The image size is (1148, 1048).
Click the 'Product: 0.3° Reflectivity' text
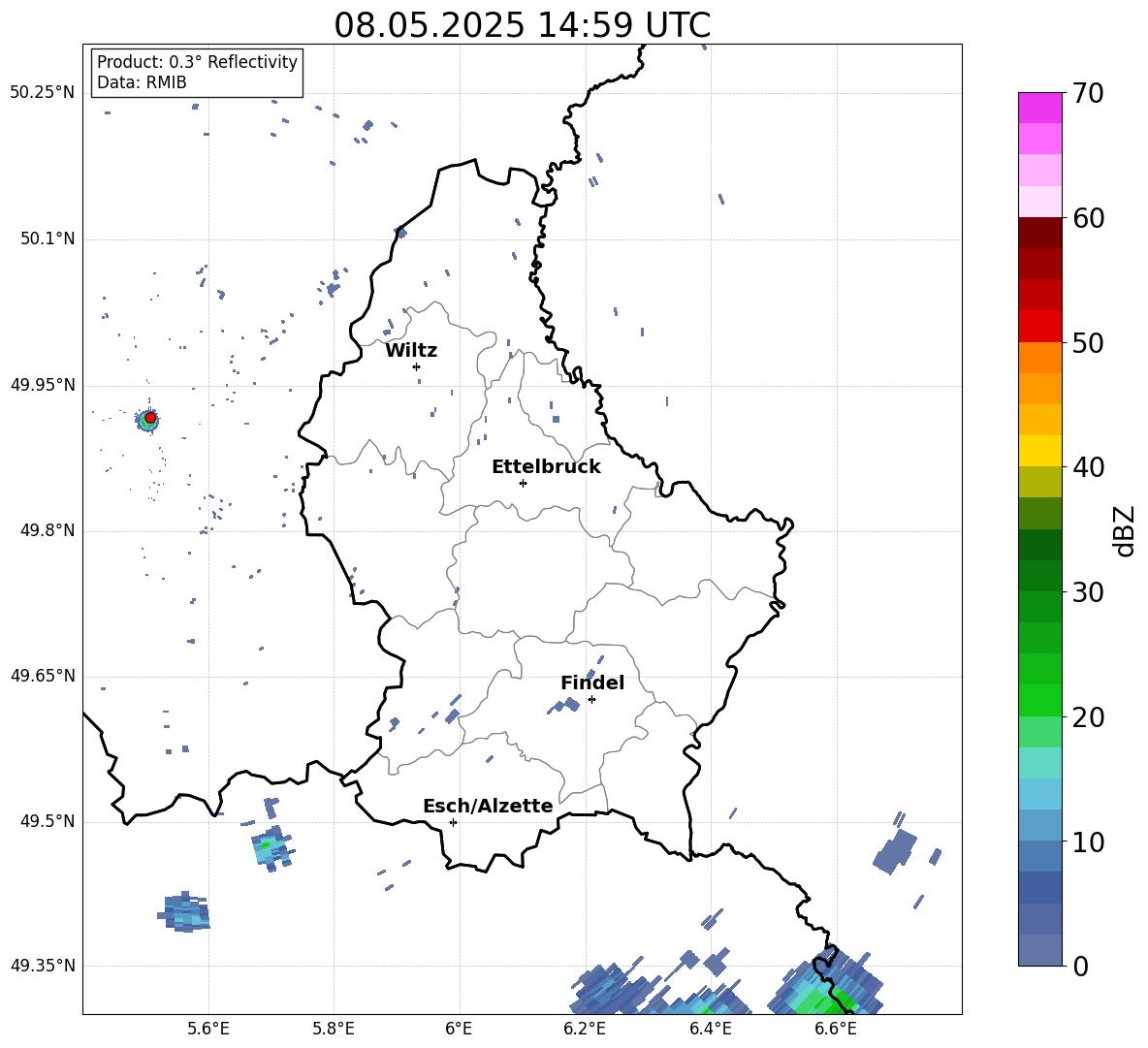point(197,61)
